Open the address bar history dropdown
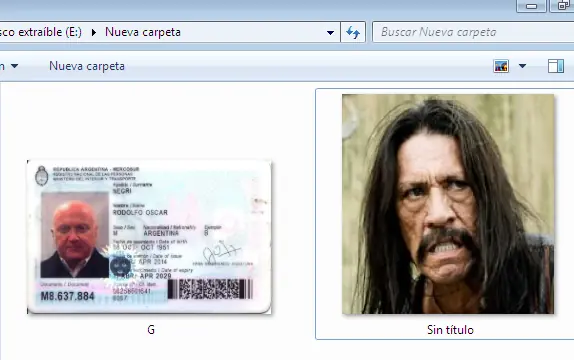This screenshot has width=574, height=360. tap(330, 33)
